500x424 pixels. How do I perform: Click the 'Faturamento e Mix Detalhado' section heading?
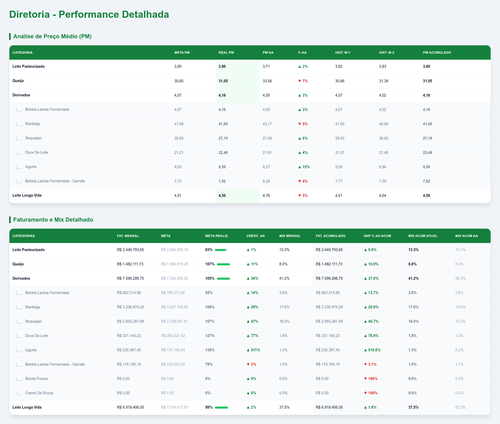click(x=53, y=220)
